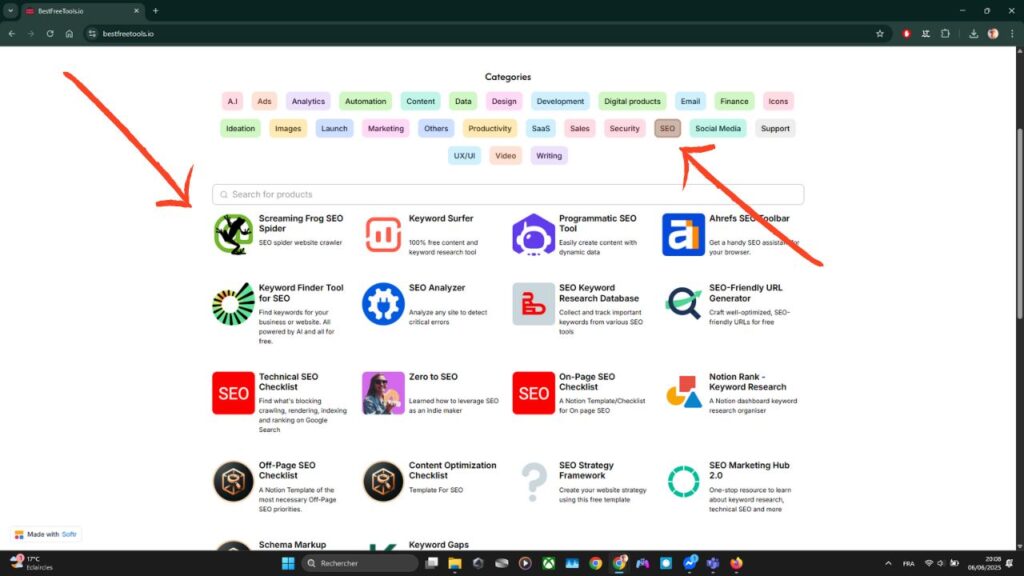Image resolution: width=1024 pixels, height=576 pixels.
Task: Select the Support category tag
Action: 775,129
